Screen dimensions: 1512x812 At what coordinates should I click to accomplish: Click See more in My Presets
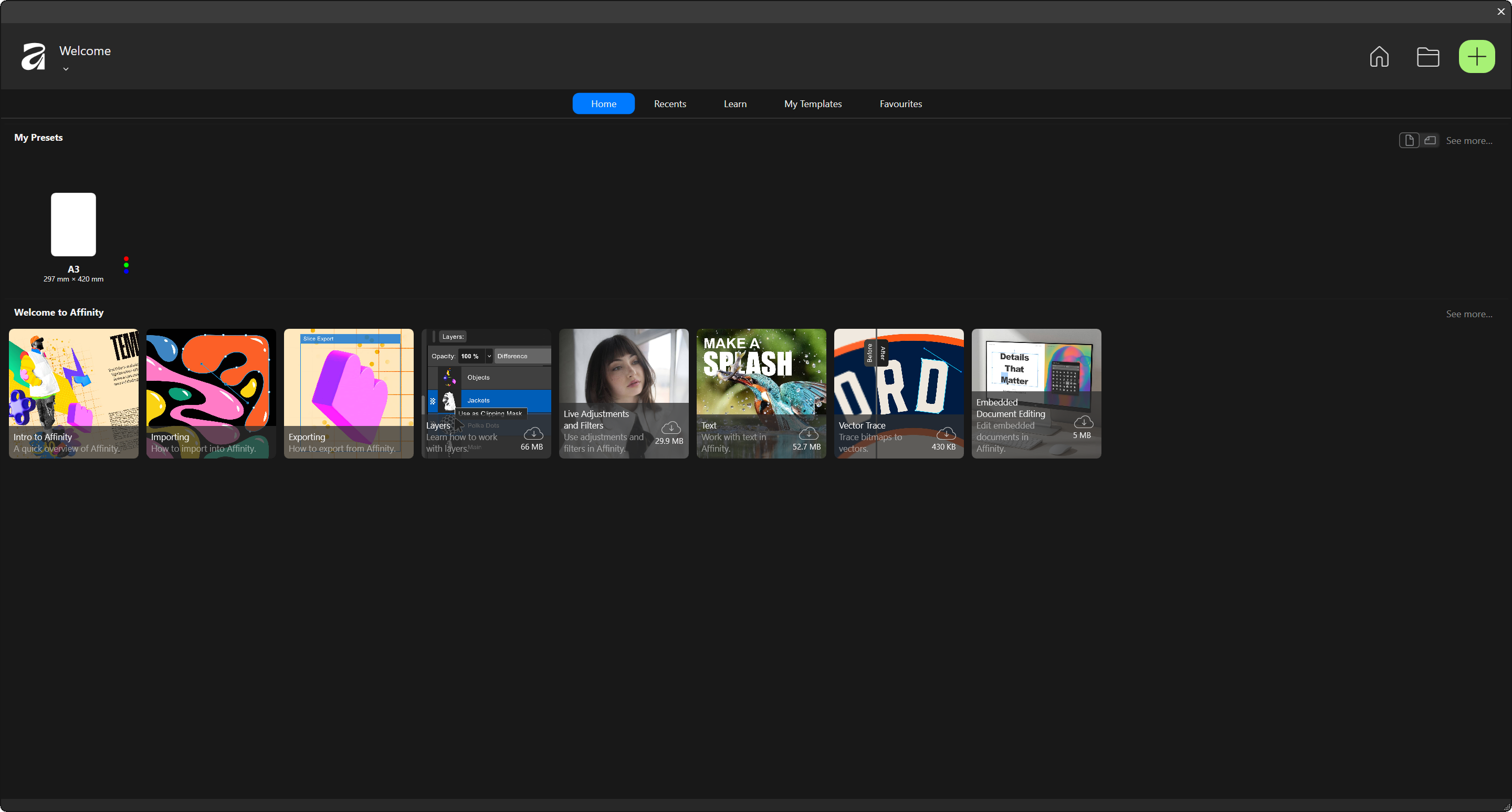pos(1468,141)
